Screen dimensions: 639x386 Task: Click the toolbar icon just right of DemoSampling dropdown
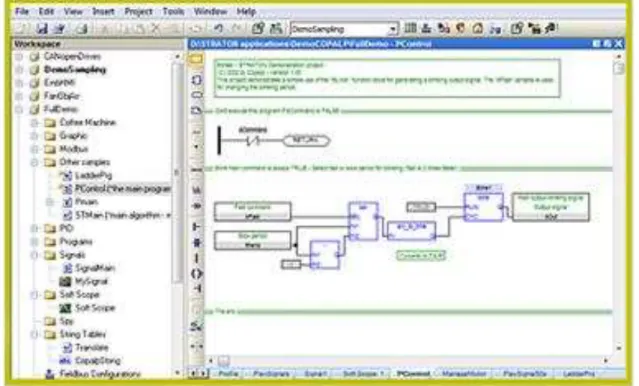(x=410, y=28)
